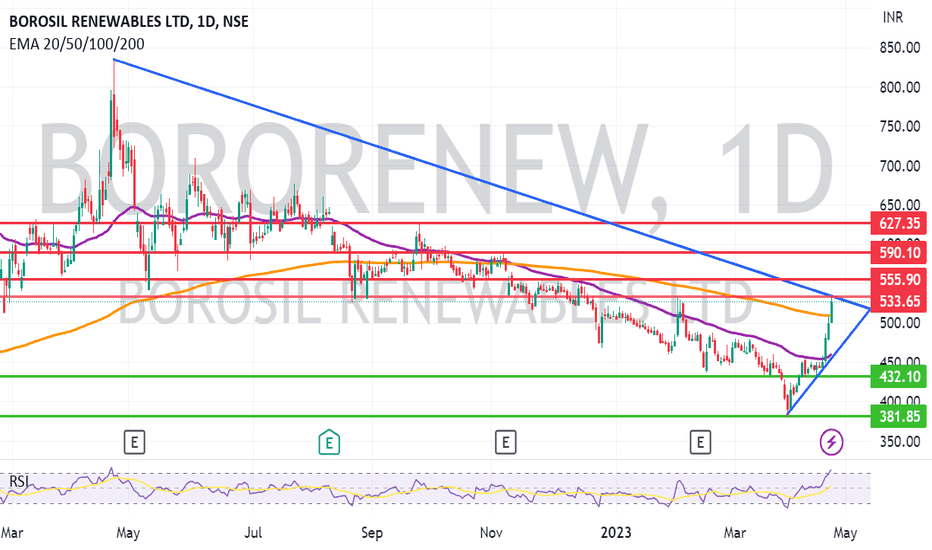Select the 432.10 green price label
Viewport: 932px width, 550px height.
(x=899, y=376)
